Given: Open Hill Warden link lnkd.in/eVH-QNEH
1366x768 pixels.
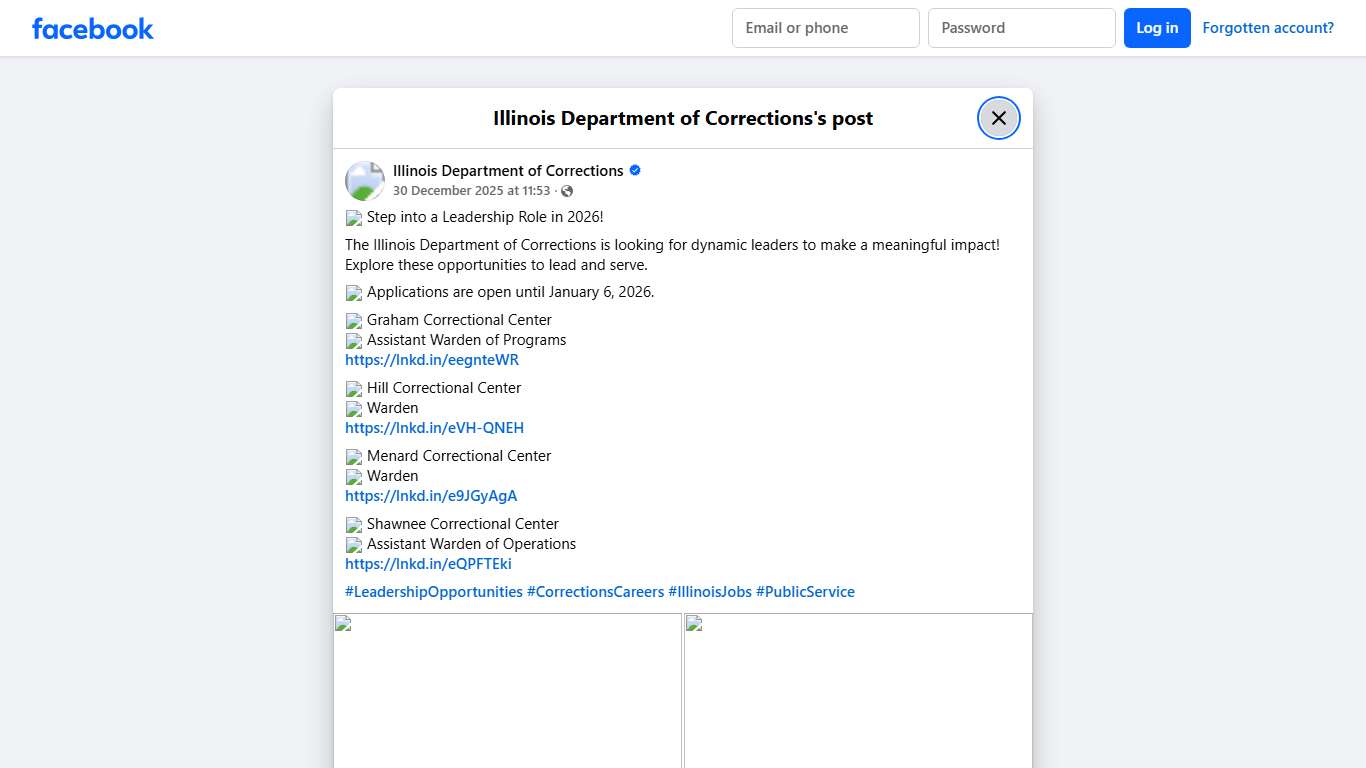Looking at the screenshot, I should pyautogui.click(x=434, y=428).
